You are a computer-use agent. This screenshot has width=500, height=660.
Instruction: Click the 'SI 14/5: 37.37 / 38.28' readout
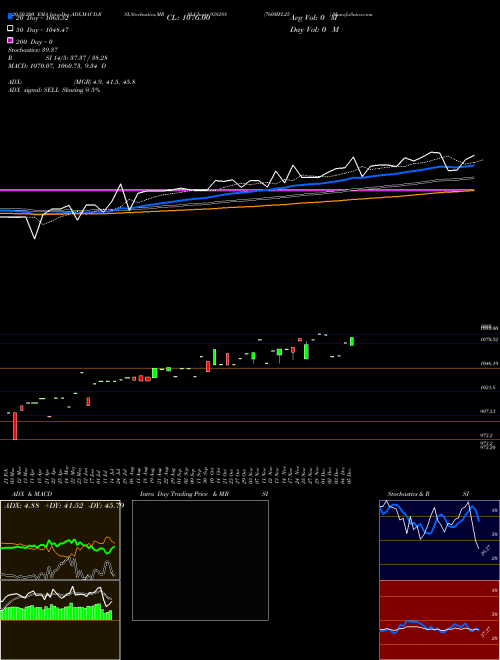point(77,58)
